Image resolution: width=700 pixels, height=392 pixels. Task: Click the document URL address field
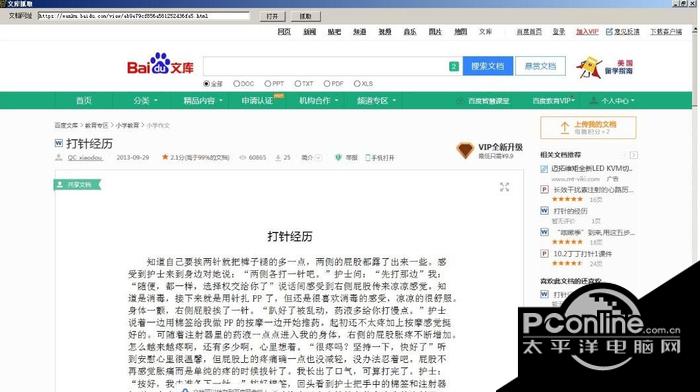144,16
